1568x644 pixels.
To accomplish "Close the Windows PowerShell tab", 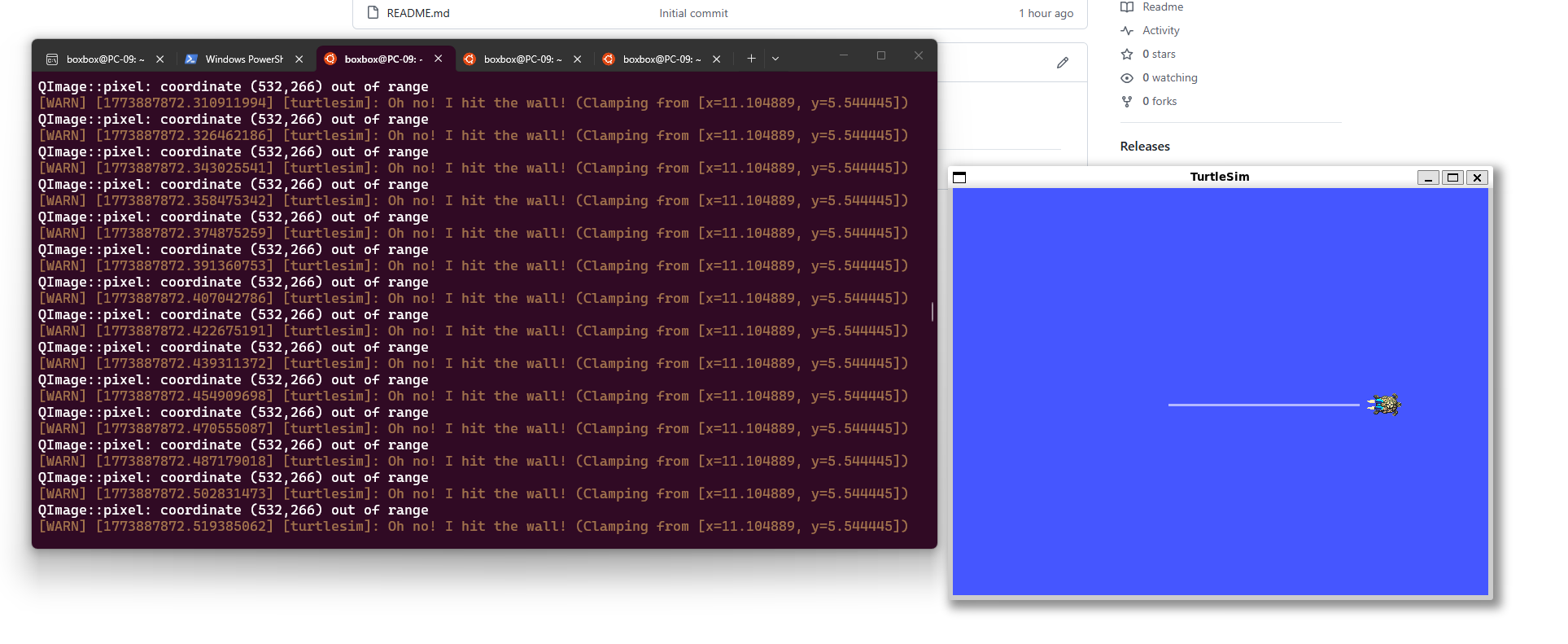I will [x=299, y=59].
